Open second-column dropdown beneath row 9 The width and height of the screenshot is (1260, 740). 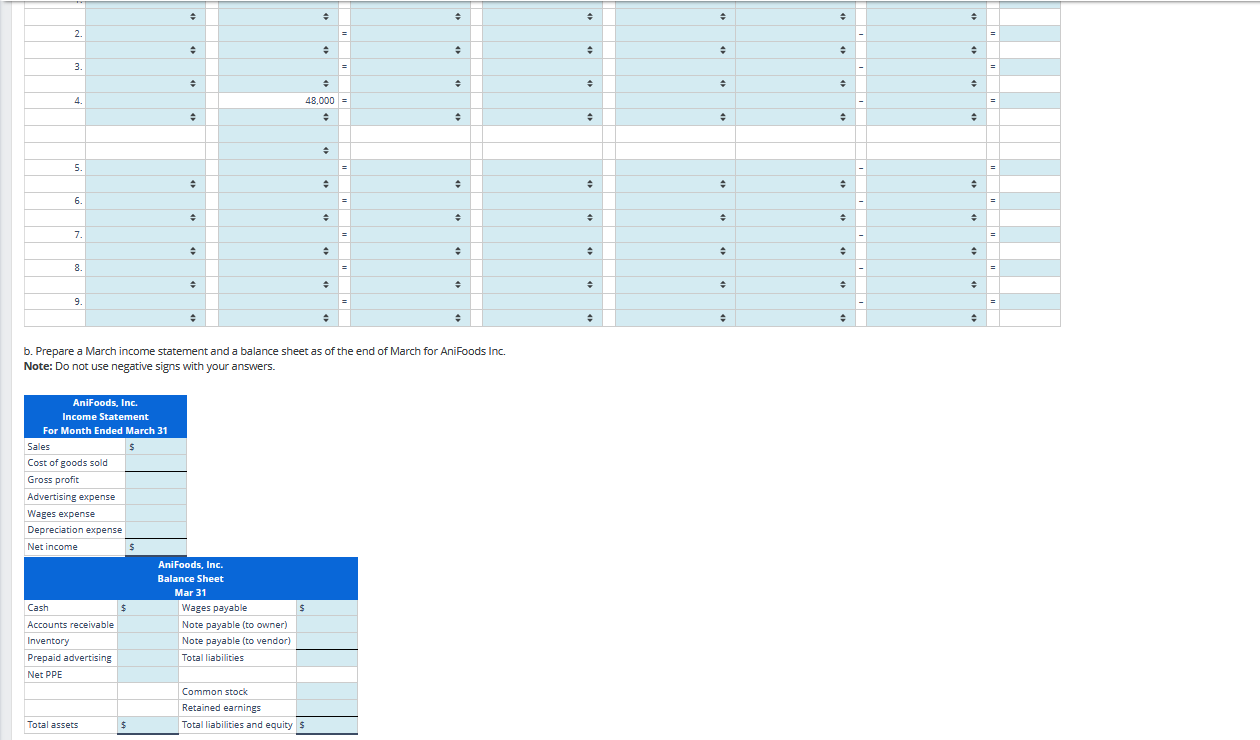click(278, 318)
